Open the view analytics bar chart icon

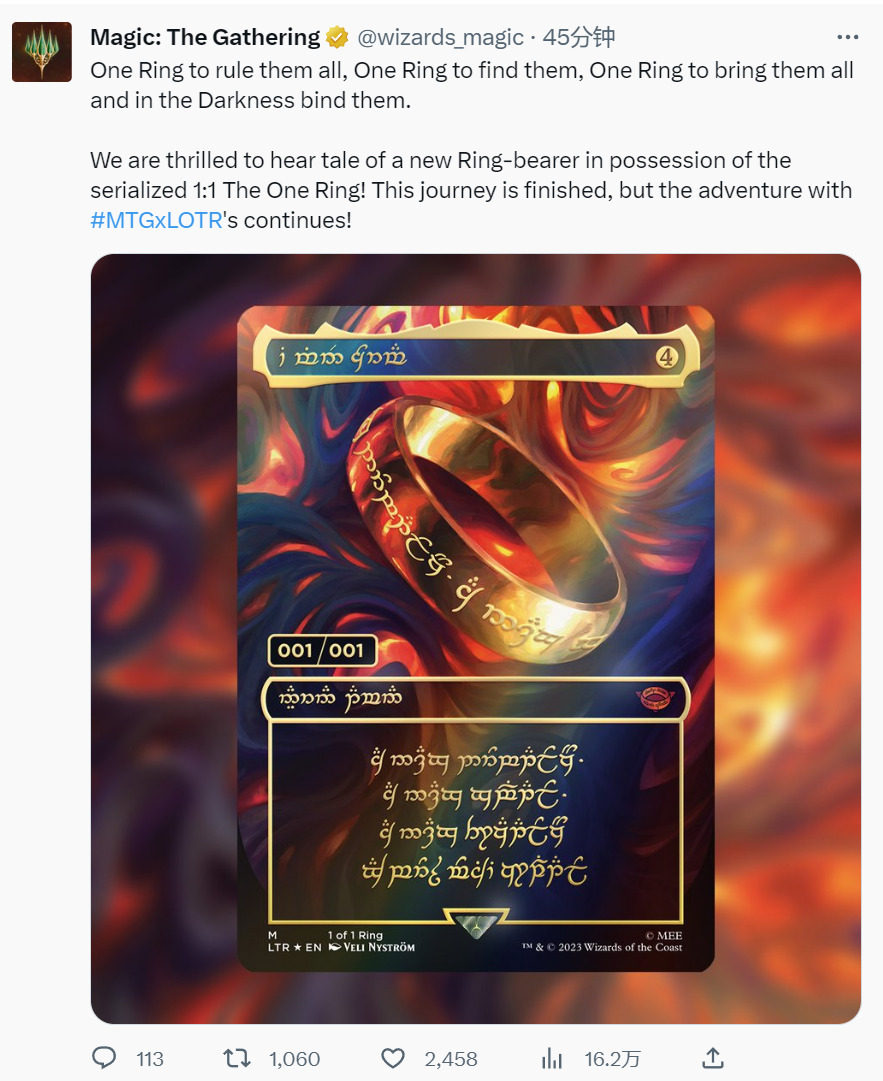click(552, 1058)
